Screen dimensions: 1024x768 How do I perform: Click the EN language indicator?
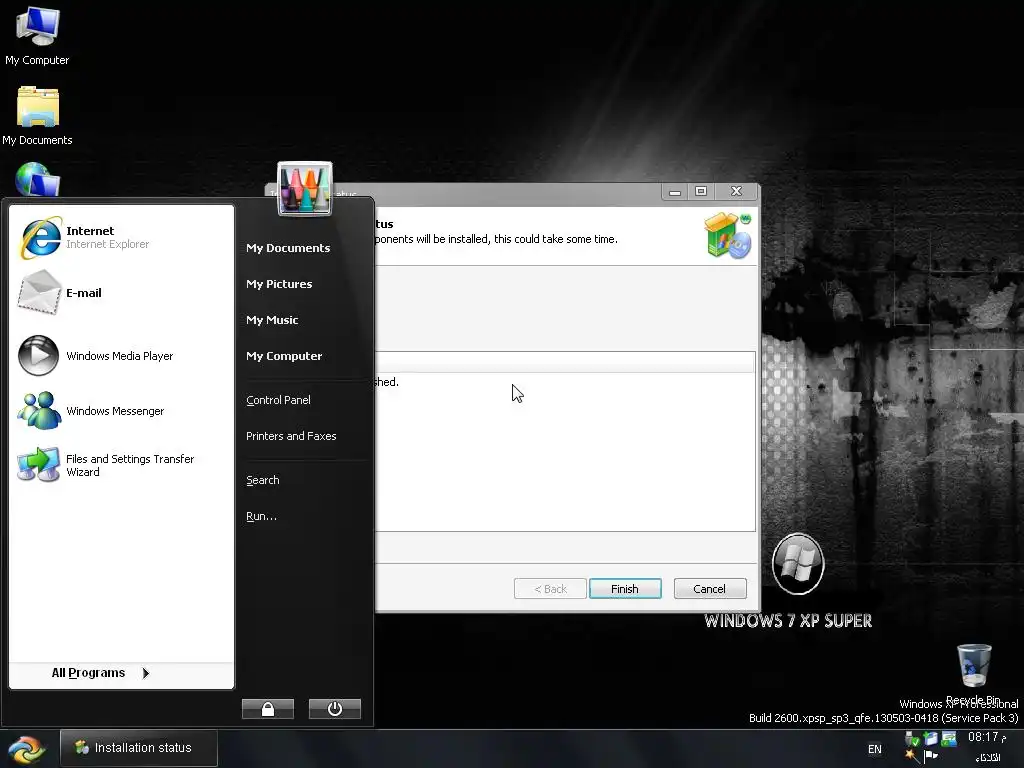(875, 749)
